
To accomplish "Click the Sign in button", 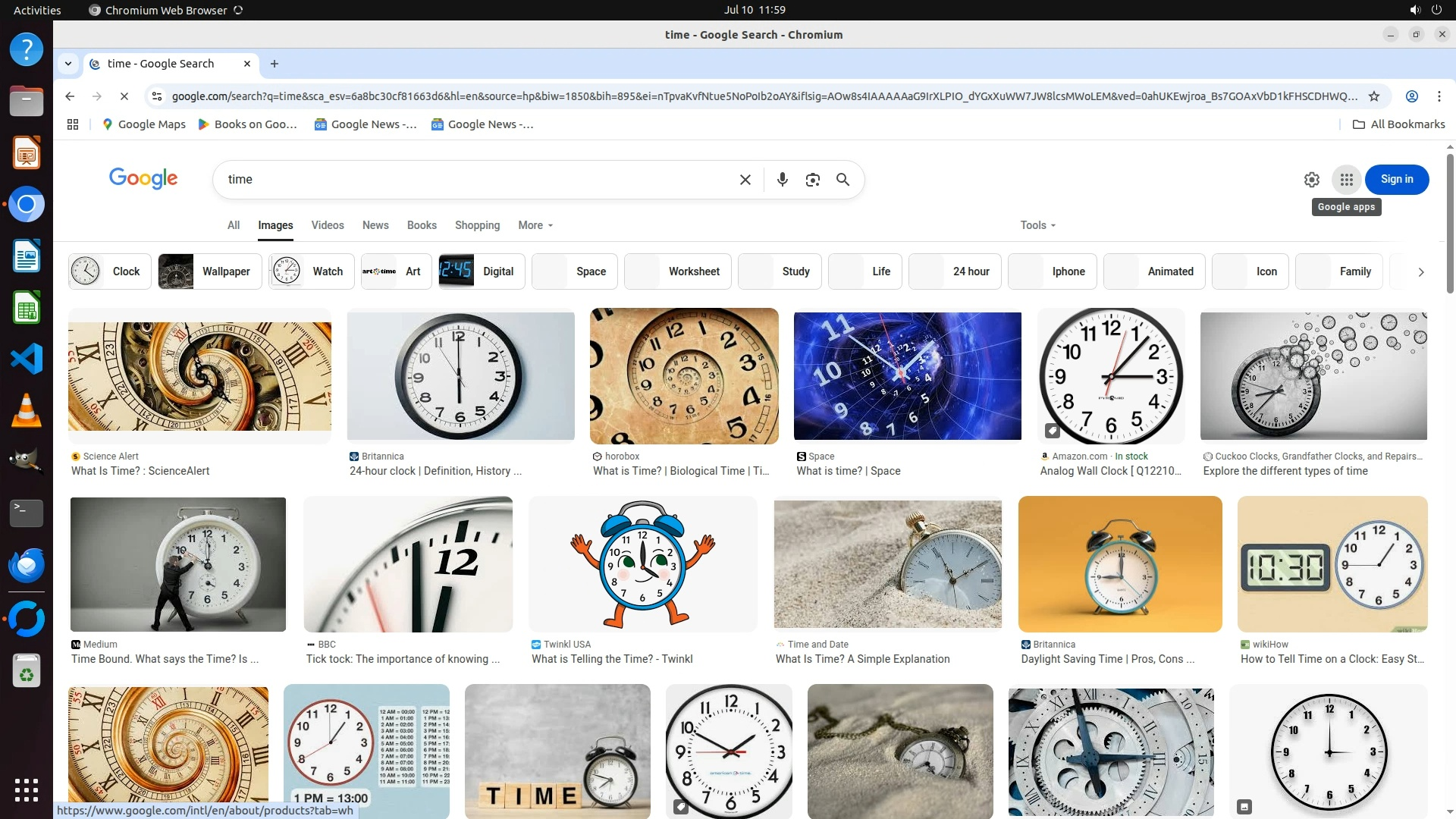I will pos(1396,180).
